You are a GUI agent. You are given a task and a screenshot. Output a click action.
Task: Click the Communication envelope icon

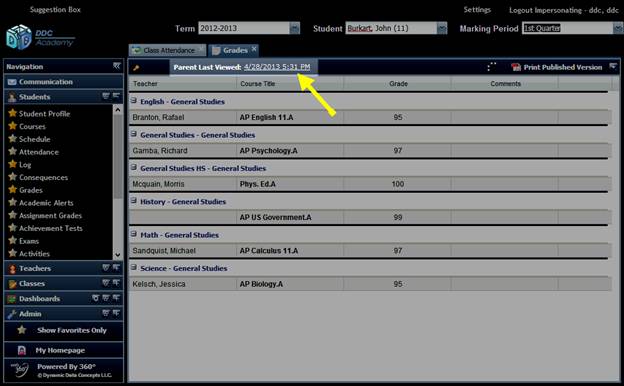pyautogui.click(x=12, y=82)
